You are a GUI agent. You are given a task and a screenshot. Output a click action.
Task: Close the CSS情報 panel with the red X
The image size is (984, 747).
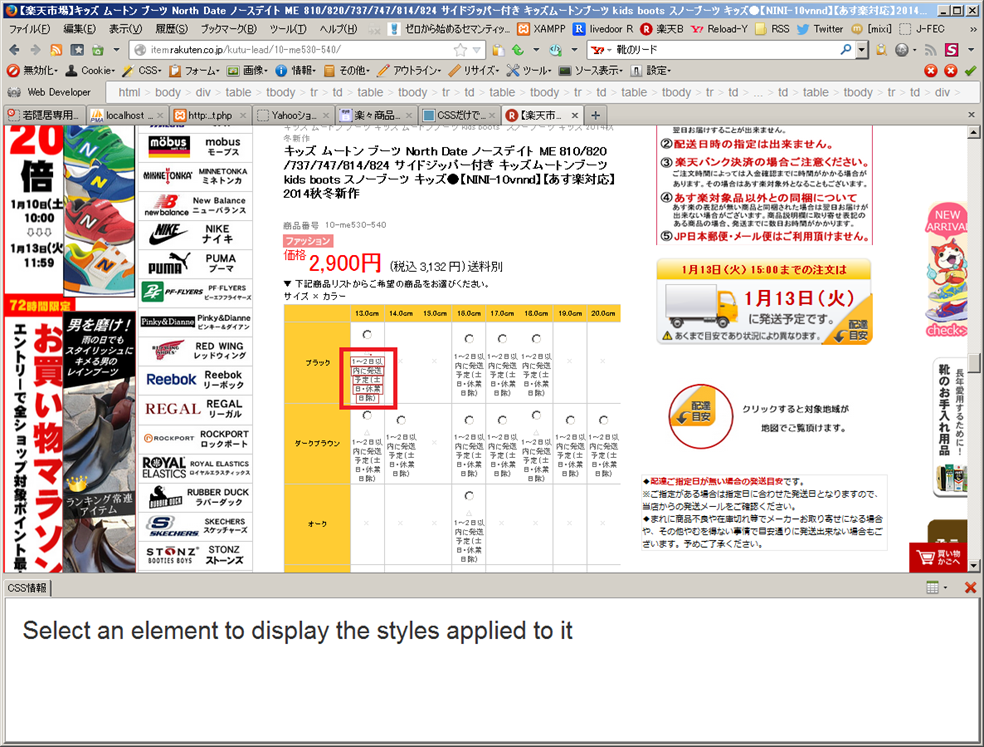970,588
